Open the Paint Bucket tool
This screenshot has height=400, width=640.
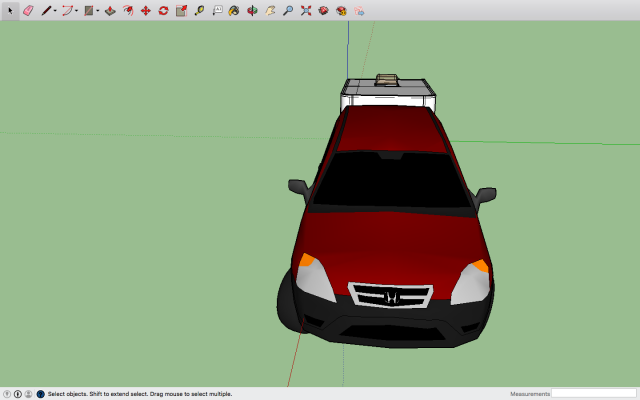[x=234, y=11]
